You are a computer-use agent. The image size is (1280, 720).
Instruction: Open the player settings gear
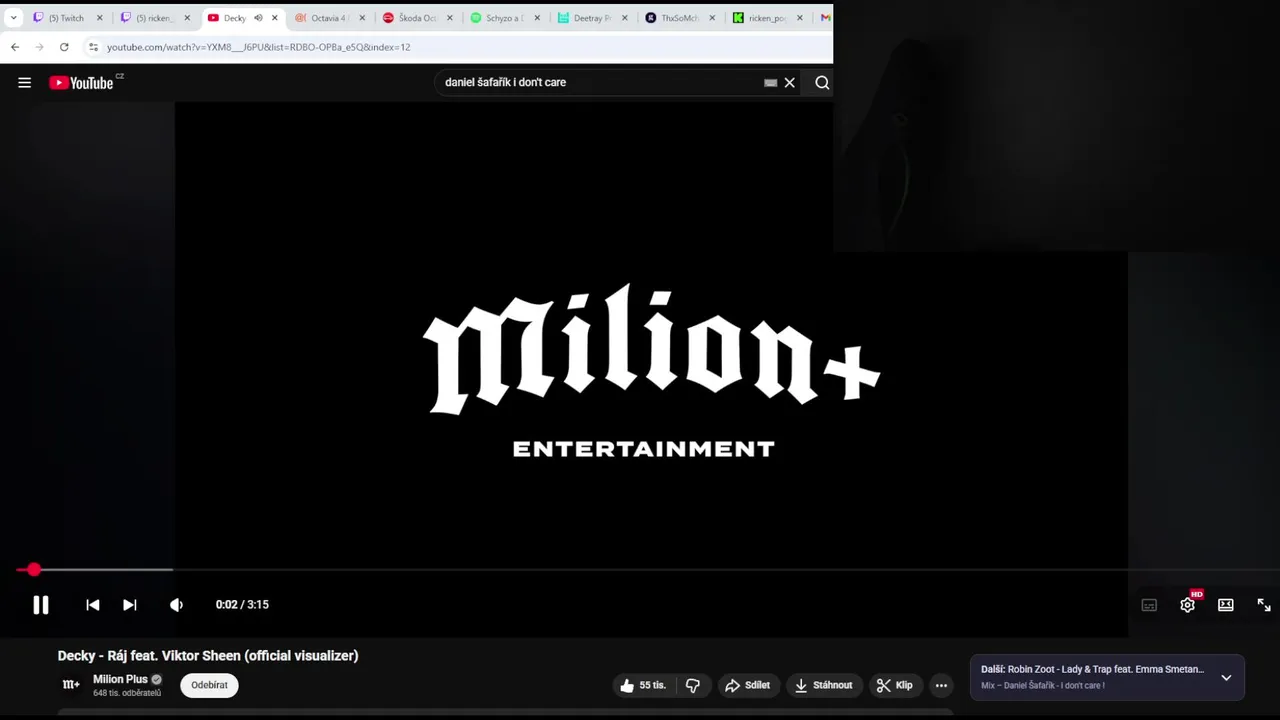[1187, 605]
